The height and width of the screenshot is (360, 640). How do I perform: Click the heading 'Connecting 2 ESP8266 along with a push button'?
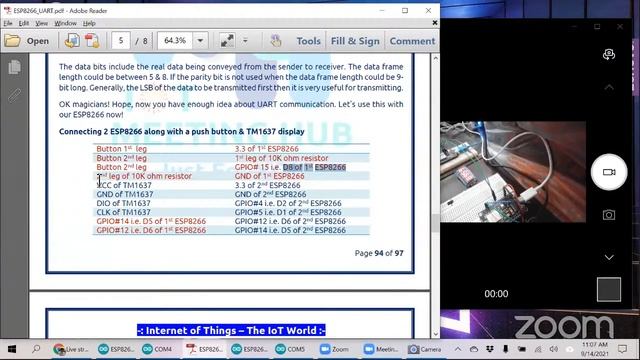click(x=182, y=131)
